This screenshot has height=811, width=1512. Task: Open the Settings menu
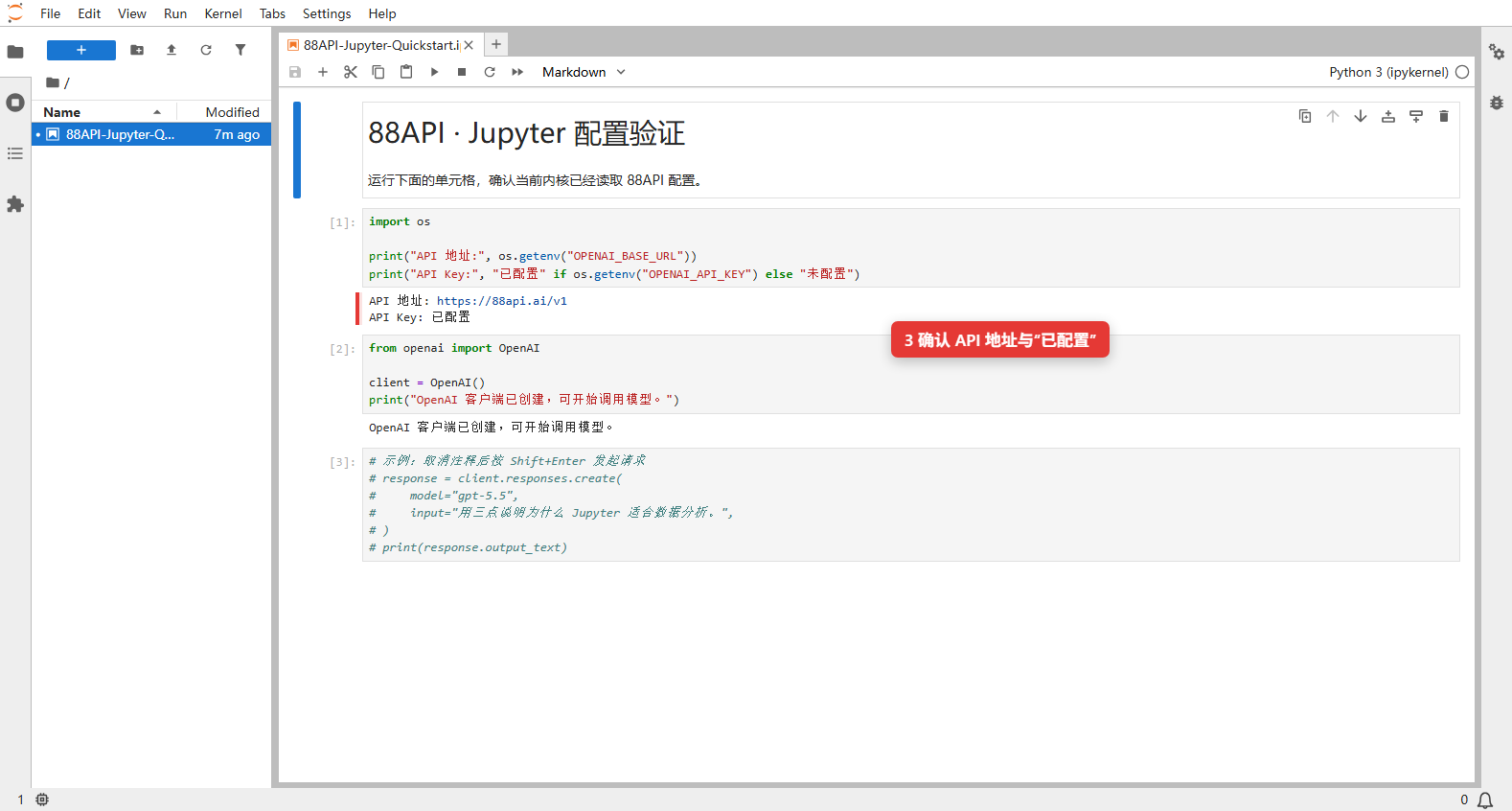[327, 13]
